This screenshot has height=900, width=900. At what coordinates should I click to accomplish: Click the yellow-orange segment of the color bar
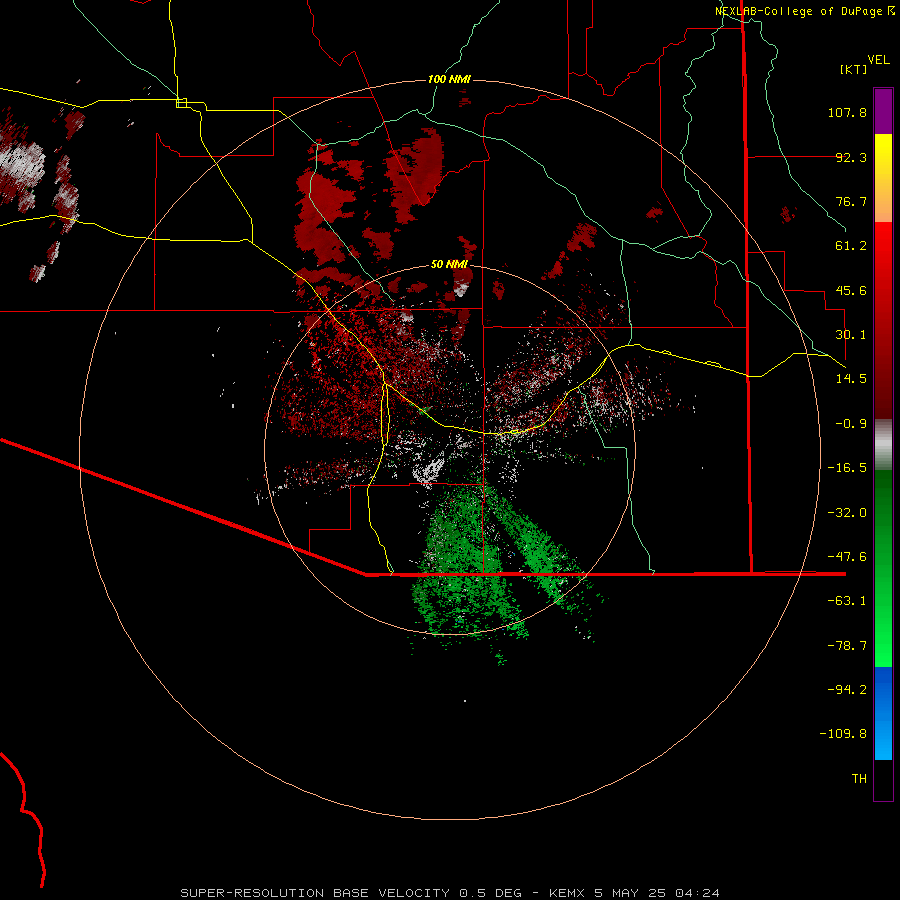click(x=883, y=178)
